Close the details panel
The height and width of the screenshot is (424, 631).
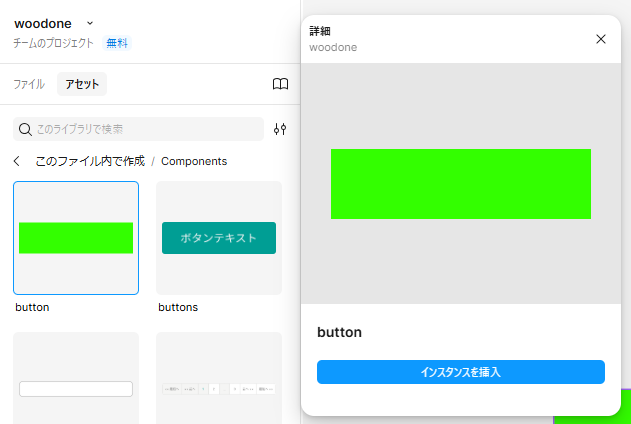(x=601, y=39)
